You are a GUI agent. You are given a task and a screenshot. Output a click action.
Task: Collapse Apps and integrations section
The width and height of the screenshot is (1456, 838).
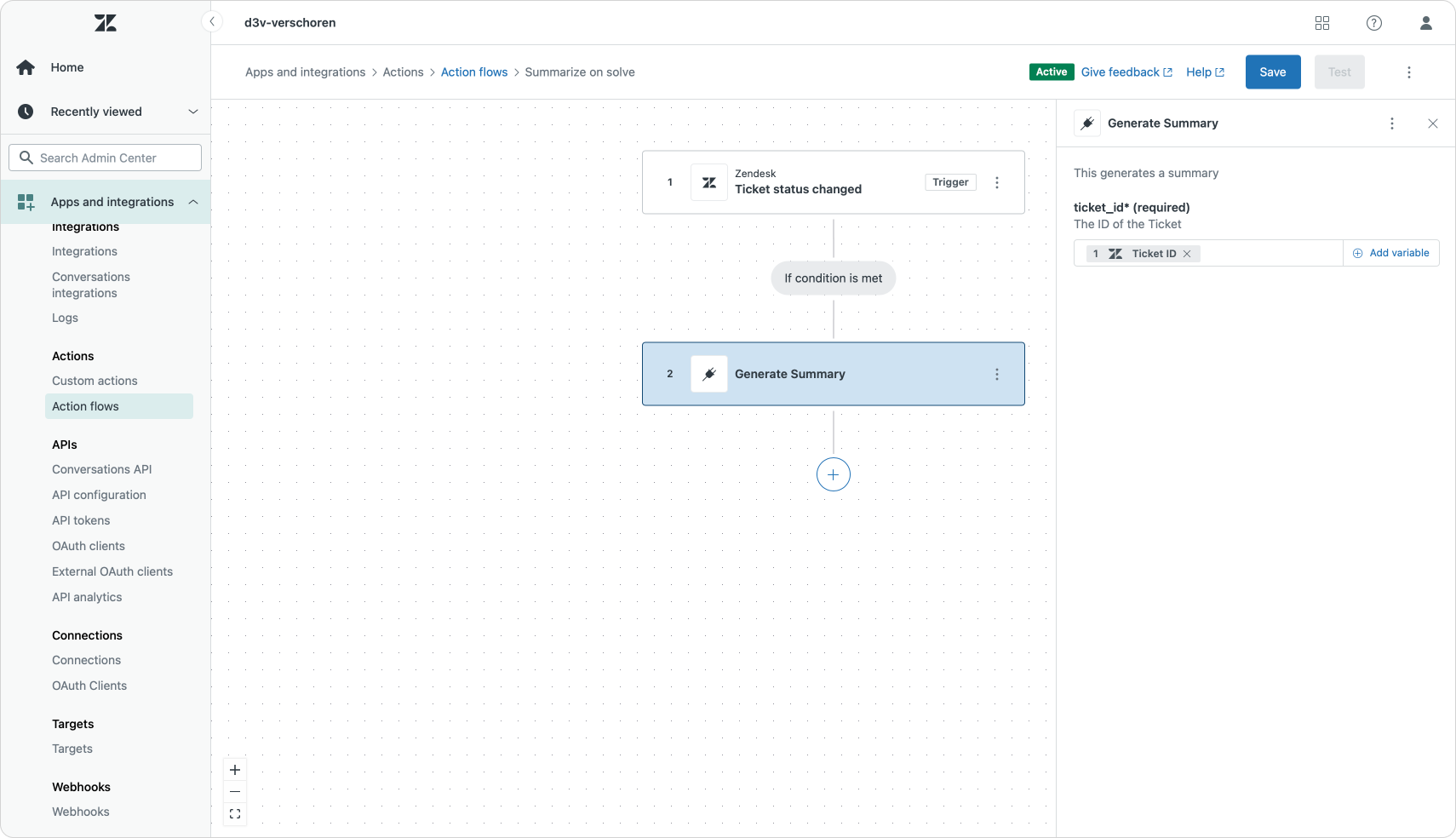click(x=192, y=202)
